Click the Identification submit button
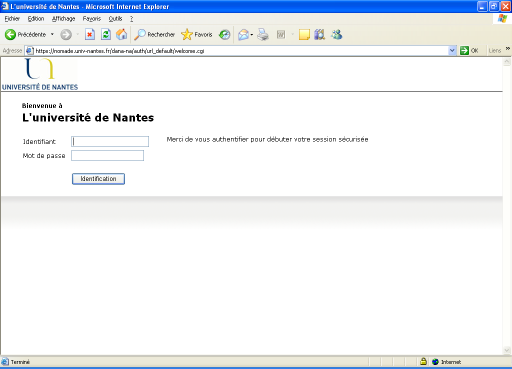512x369 pixels. 98,179
